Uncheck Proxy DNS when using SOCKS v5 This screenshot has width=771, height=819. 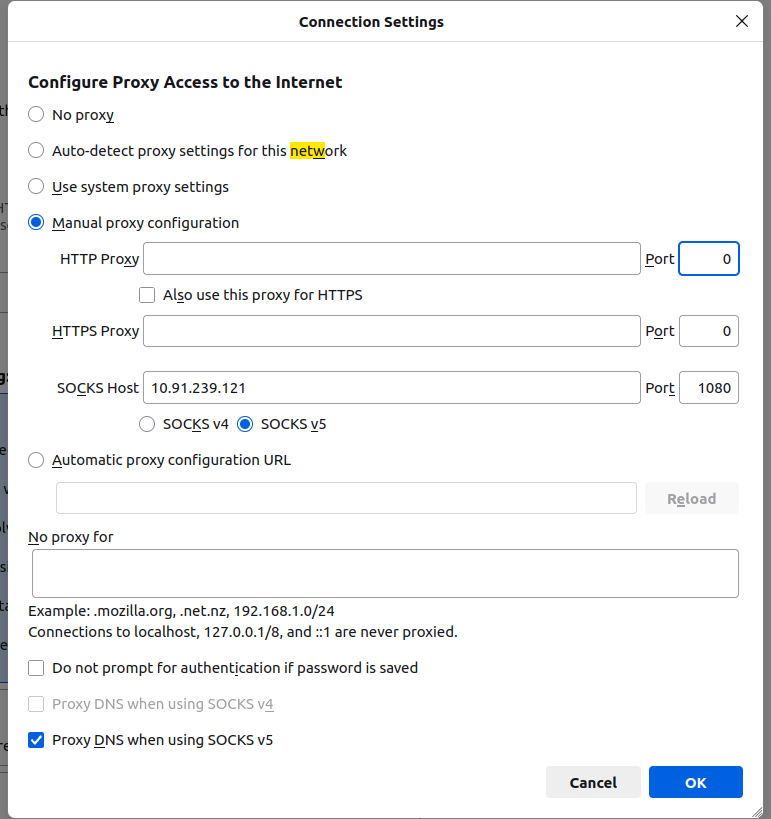[37, 740]
